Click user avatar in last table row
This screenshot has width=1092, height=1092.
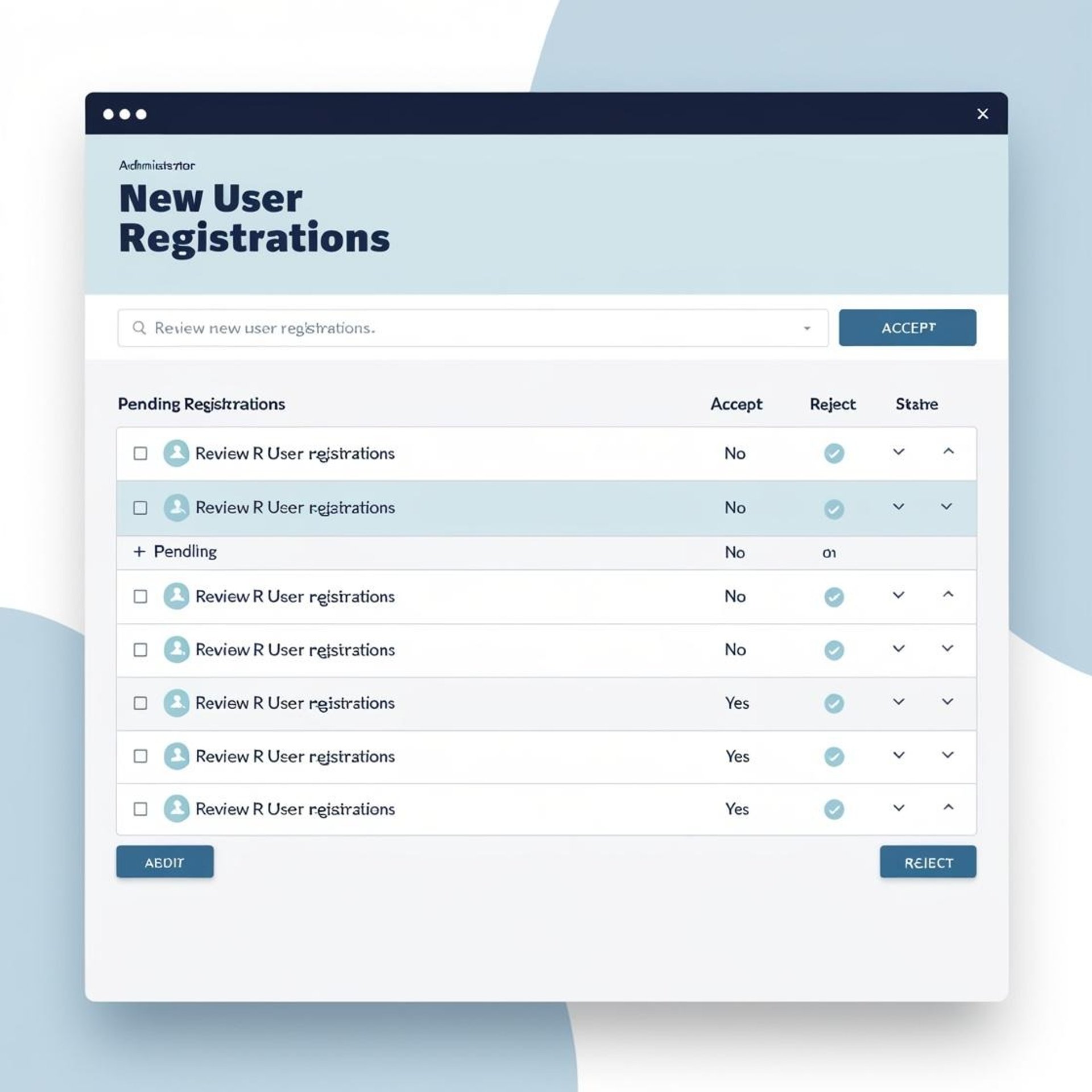[x=176, y=809]
